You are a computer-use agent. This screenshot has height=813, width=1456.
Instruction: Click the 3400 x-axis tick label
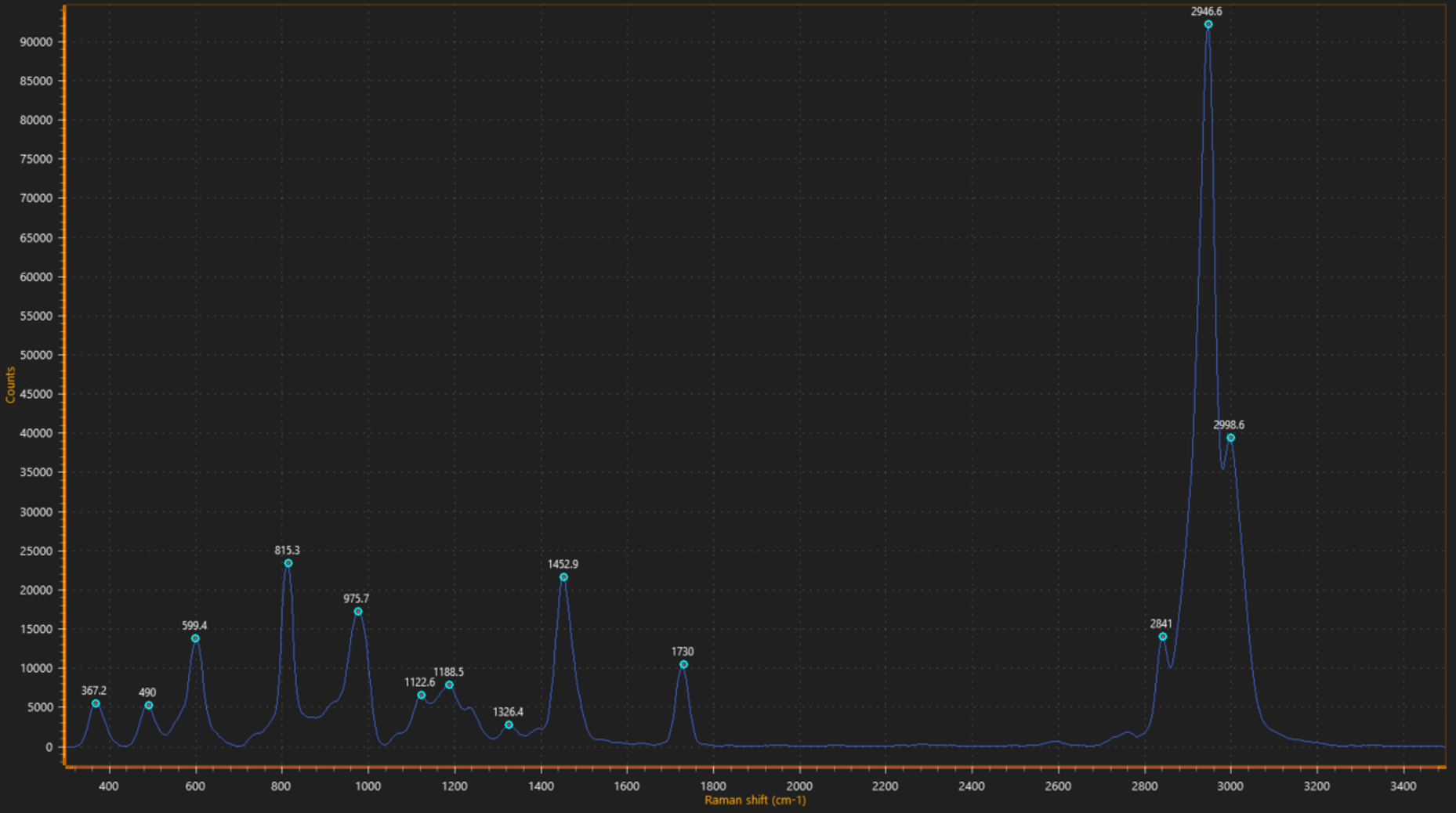tap(1403, 786)
